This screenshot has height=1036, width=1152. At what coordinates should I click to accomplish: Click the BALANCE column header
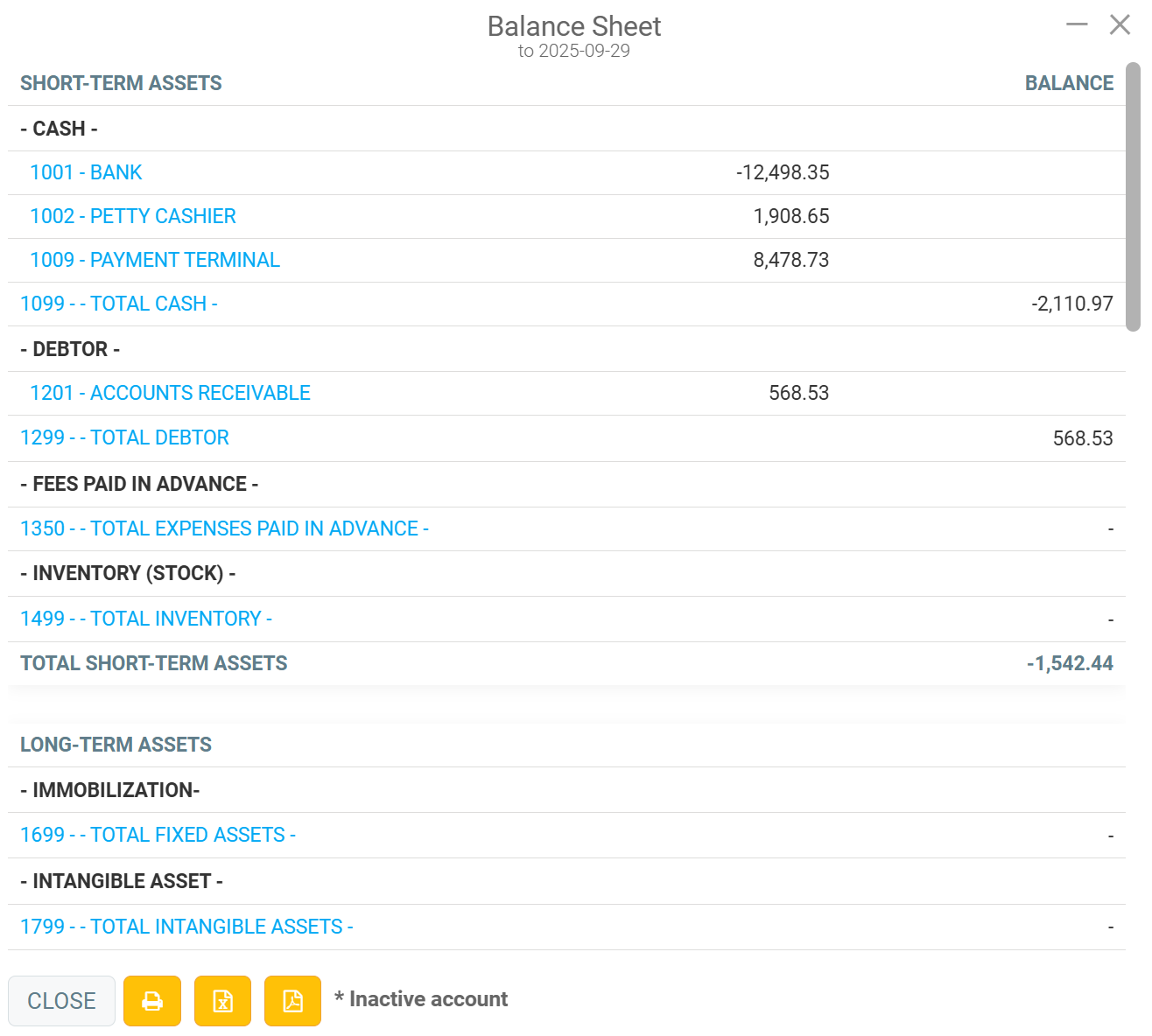click(x=1069, y=83)
